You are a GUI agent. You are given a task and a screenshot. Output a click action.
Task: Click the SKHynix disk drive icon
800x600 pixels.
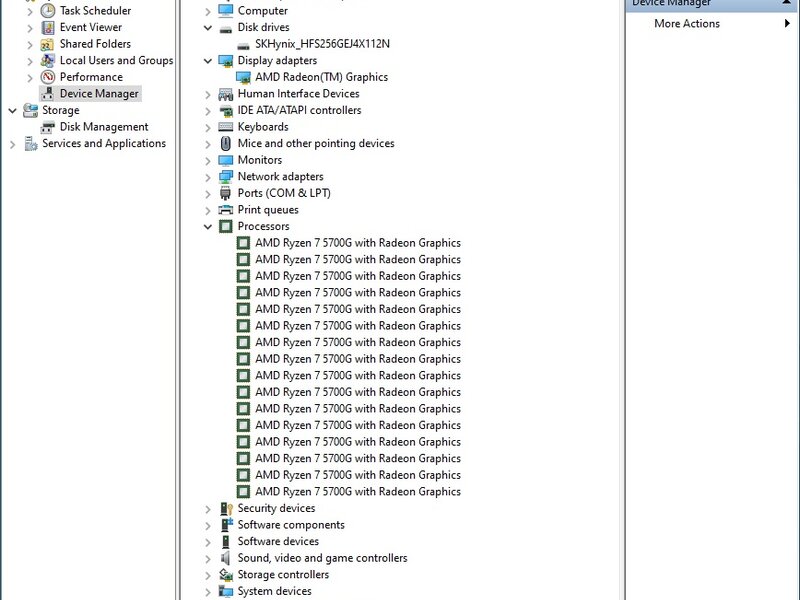(x=243, y=44)
